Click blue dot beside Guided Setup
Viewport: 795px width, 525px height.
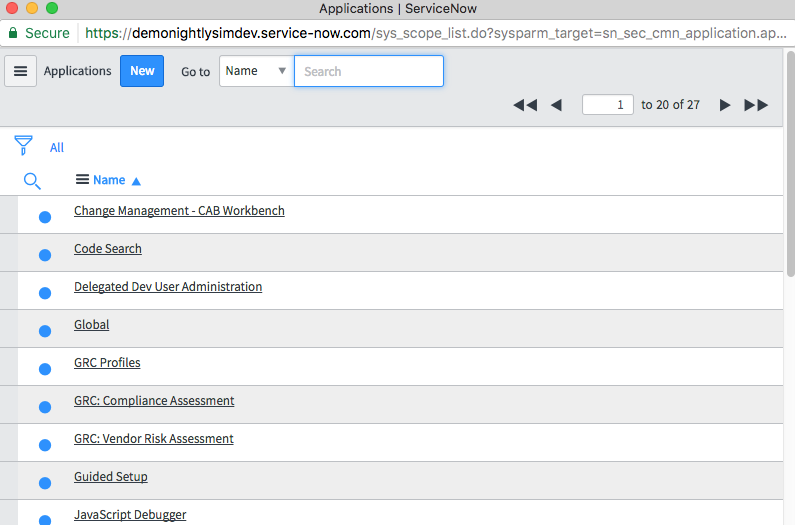pyautogui.click(x=45, y=483)
